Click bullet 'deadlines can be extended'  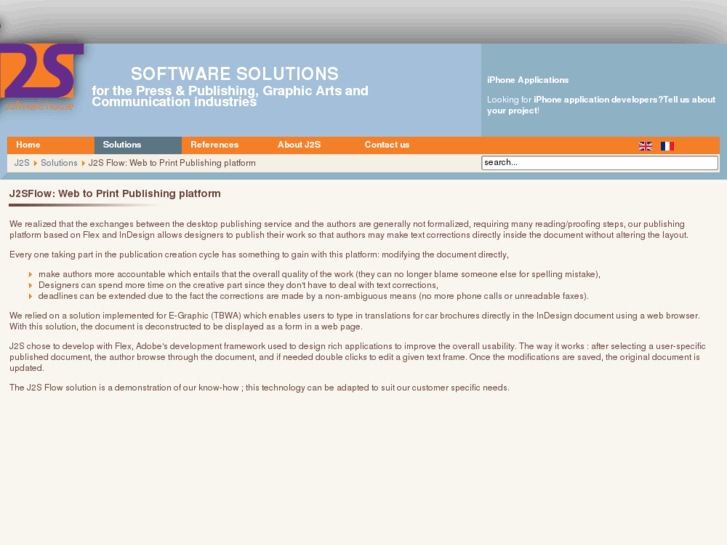(313, 296)
